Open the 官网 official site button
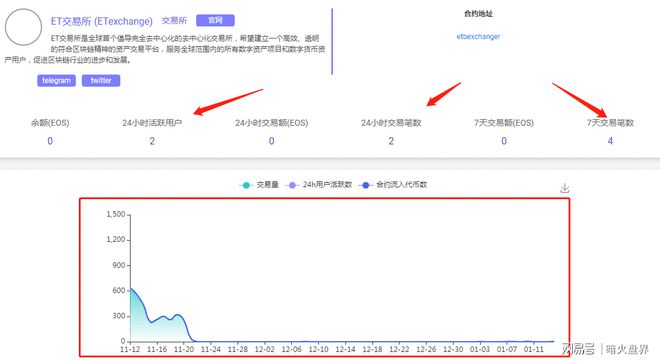The width and height of the screenshot is (660, 361). [215, 20]
